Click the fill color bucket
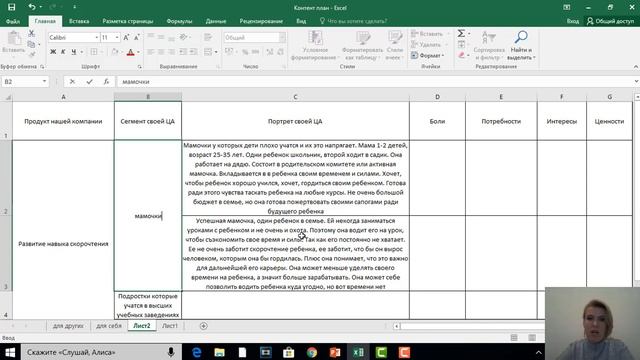This screenshot has height=360, width=640. (x=115, y=52)
